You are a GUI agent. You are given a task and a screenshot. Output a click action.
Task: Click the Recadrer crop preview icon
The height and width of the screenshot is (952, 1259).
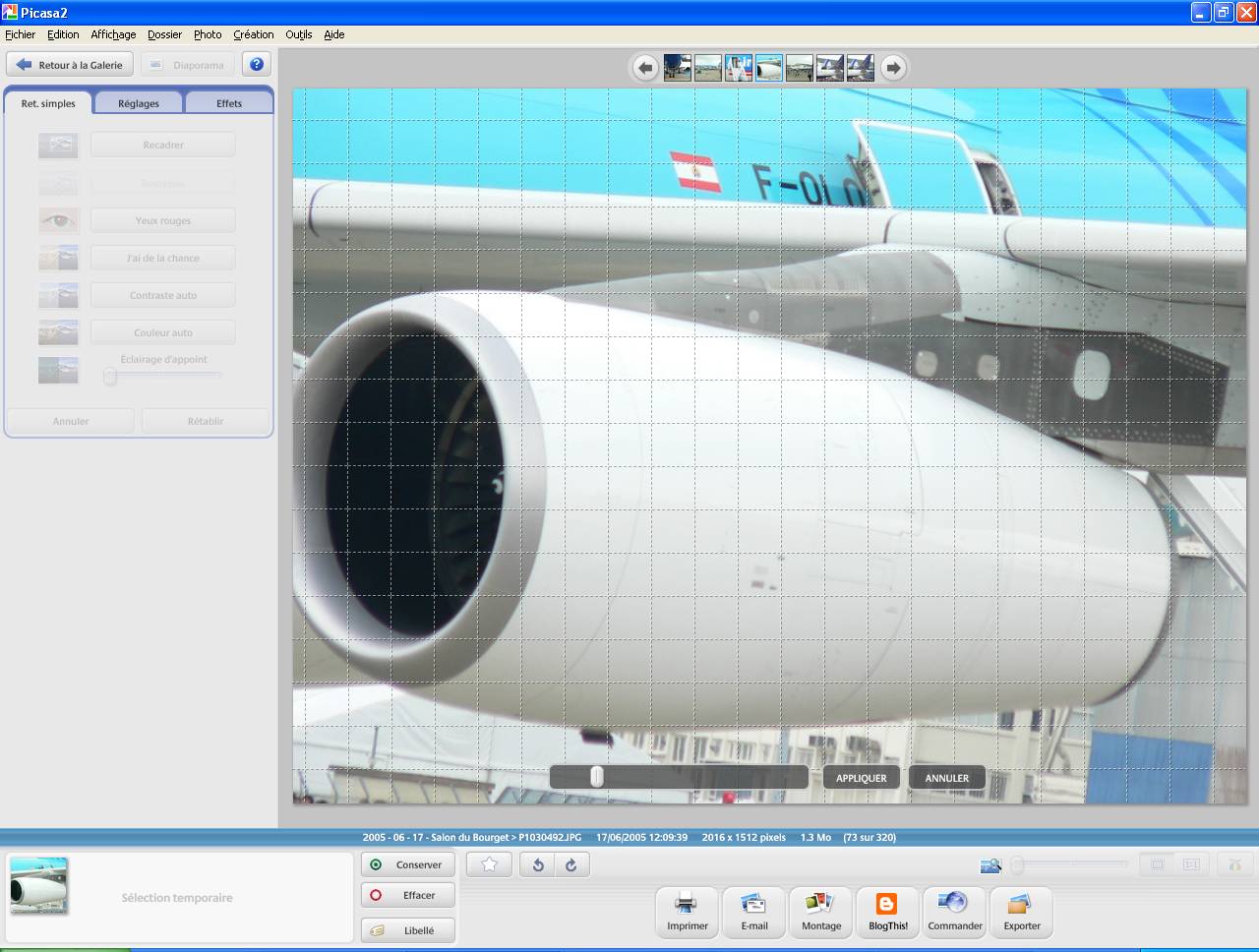point(58,146)
